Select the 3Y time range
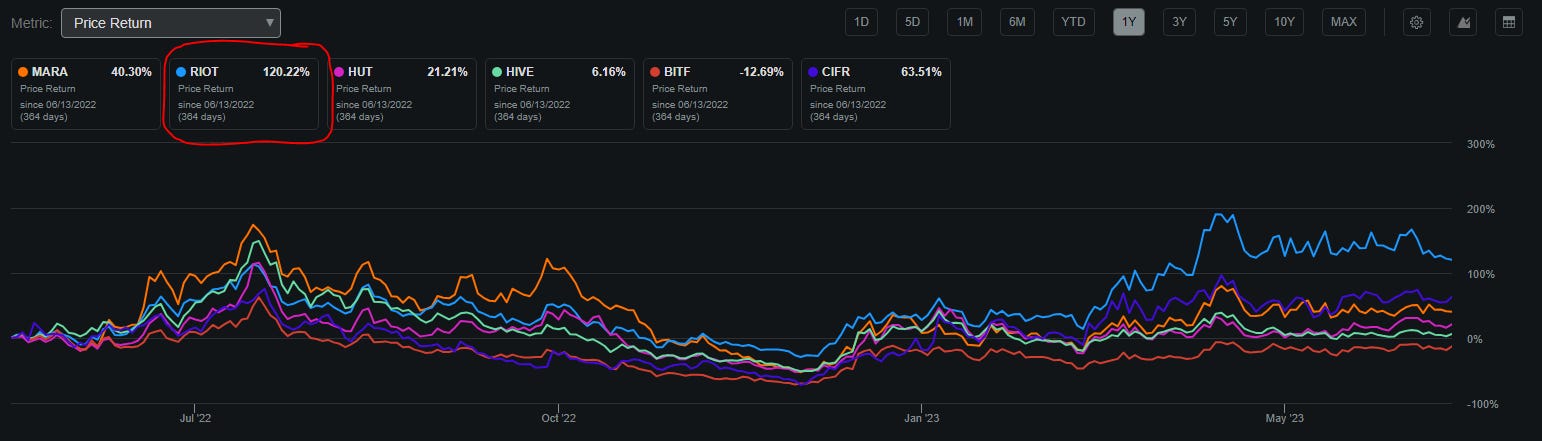This screenshot has height=441, width=1542. 1179,22
